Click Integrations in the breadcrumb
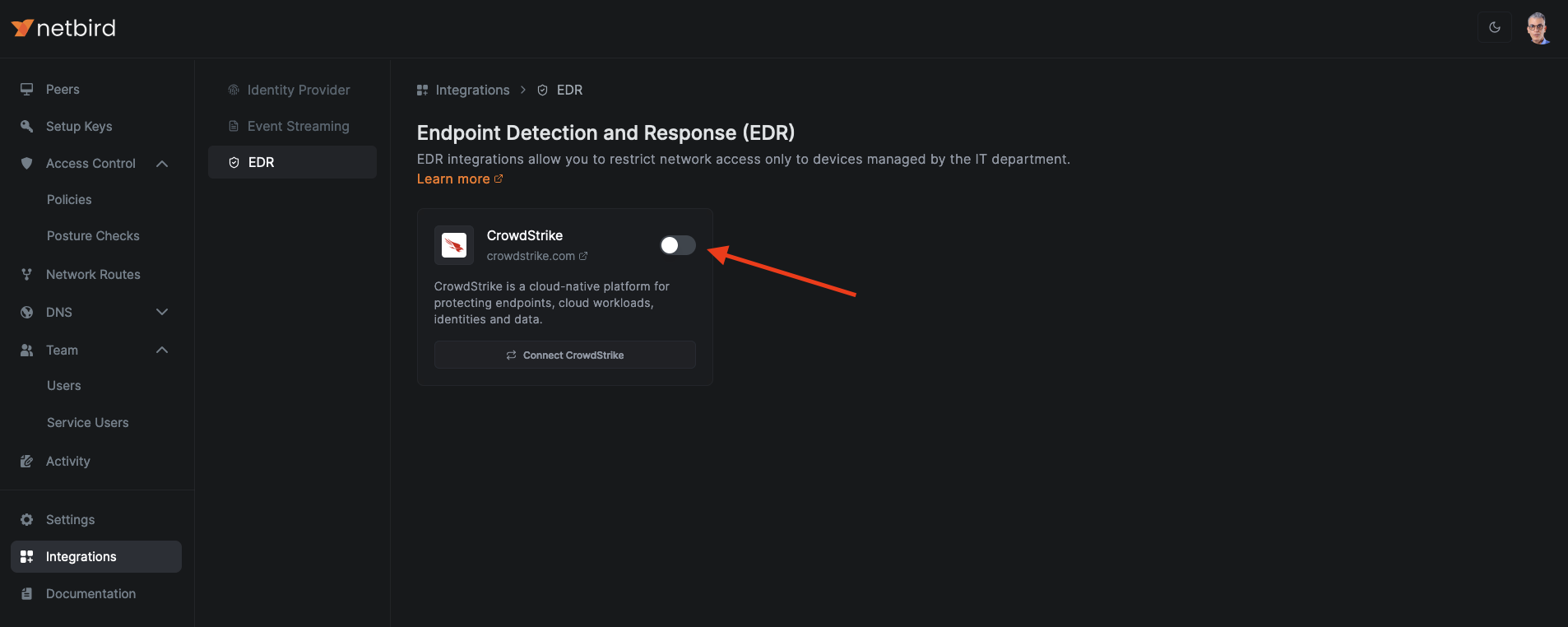Screen dimensions: 1568x627 click(x=472, y=90)
